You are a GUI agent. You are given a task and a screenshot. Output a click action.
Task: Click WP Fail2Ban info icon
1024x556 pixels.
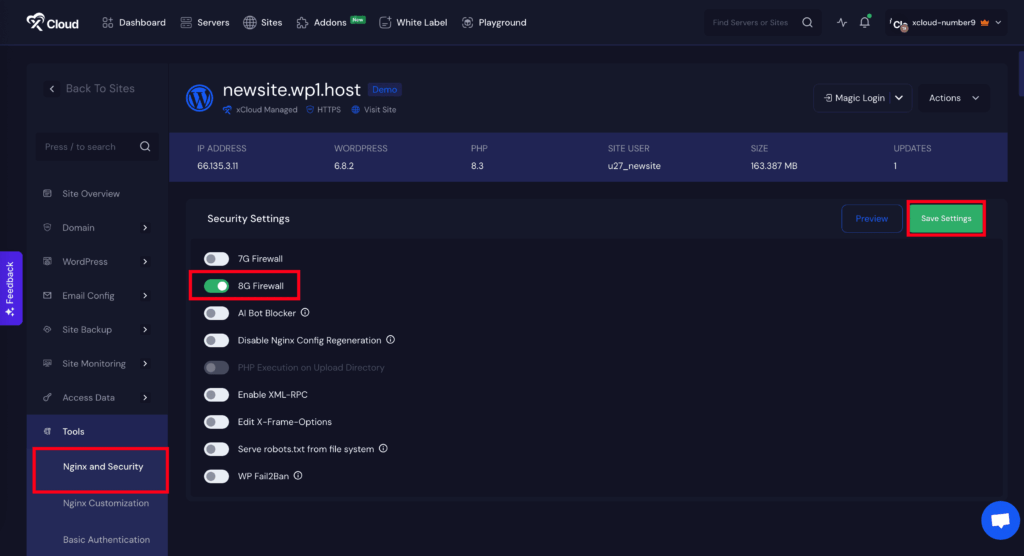(x=298, y=476)
